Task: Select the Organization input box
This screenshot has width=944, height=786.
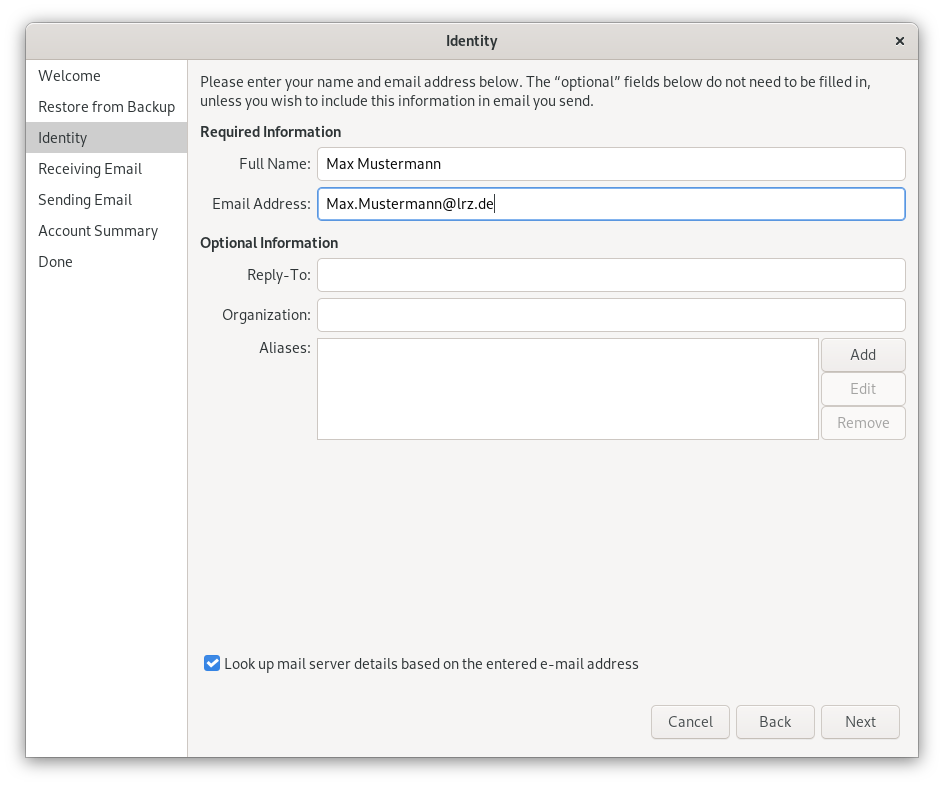Action: 610,315
